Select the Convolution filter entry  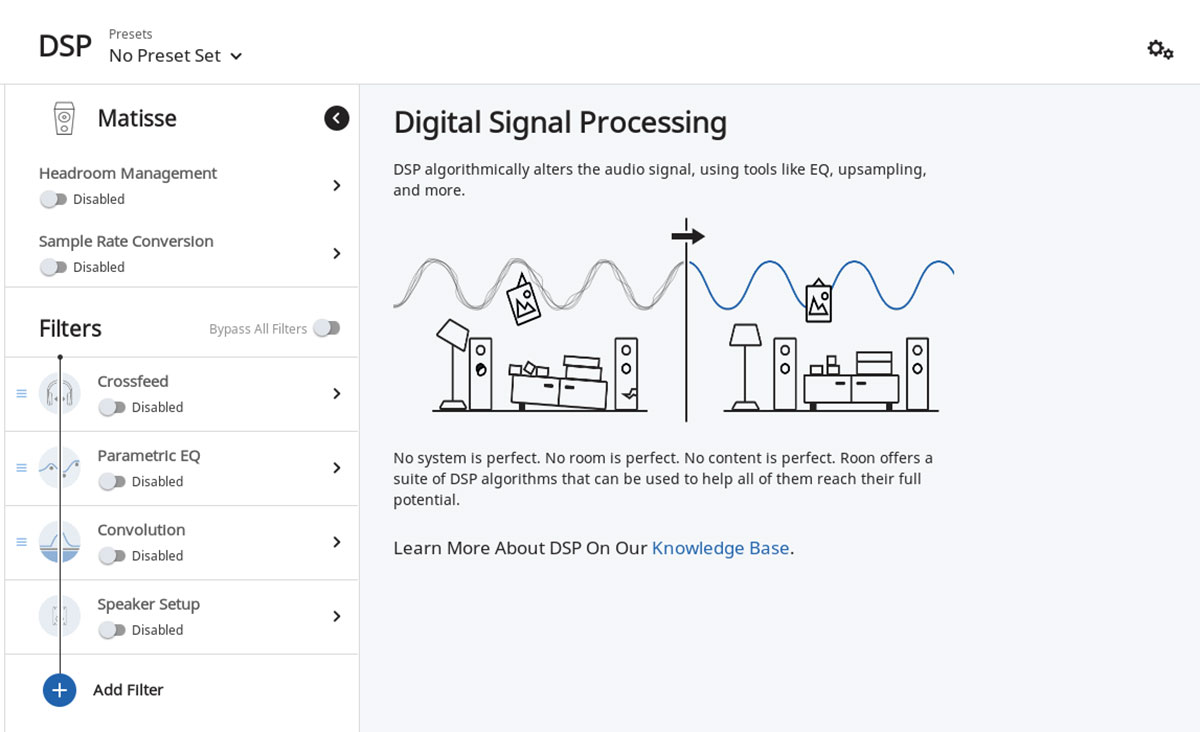point(141,530)
